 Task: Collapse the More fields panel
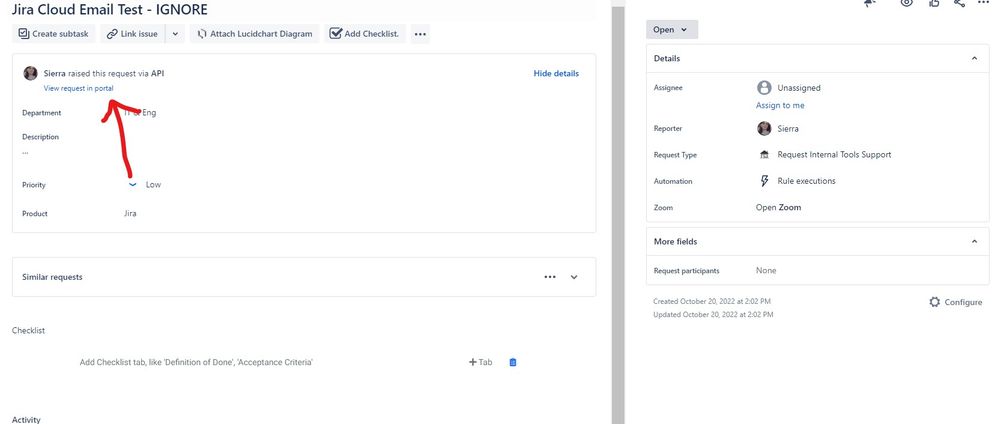tap(974, 242)
